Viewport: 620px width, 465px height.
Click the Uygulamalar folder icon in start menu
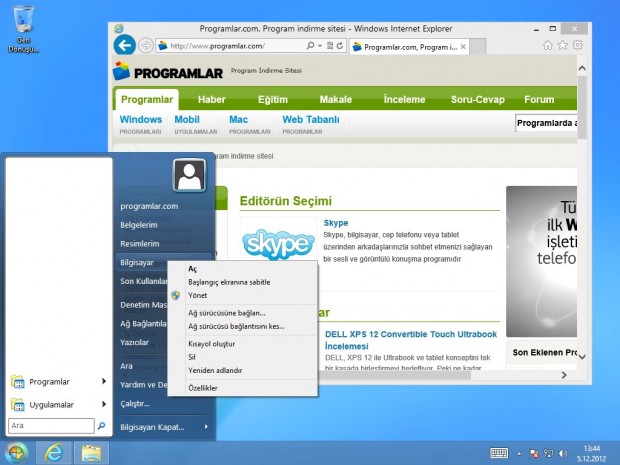pyautogui.click(x=18, y=405)
